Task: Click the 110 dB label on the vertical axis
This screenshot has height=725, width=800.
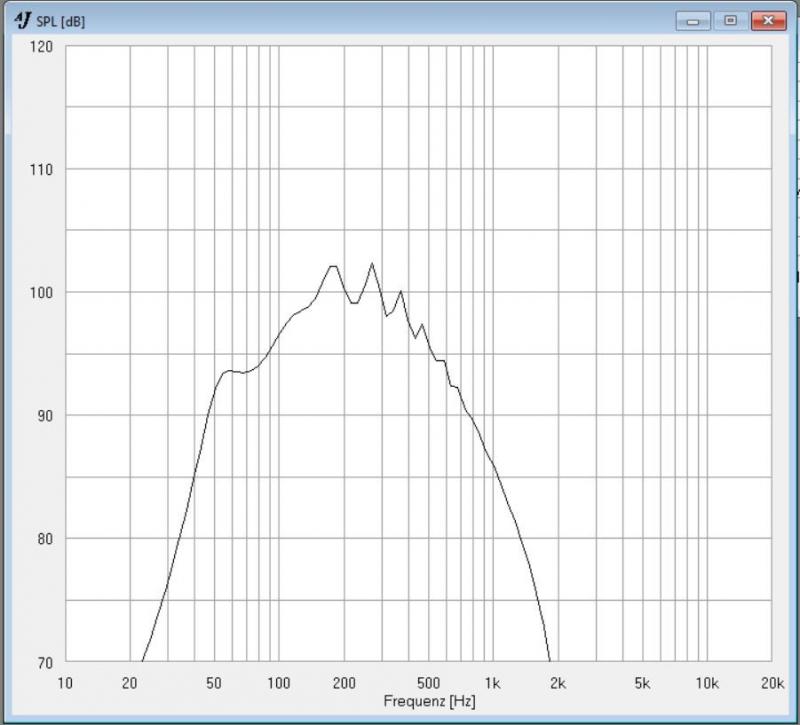Action: coord(39,170)
